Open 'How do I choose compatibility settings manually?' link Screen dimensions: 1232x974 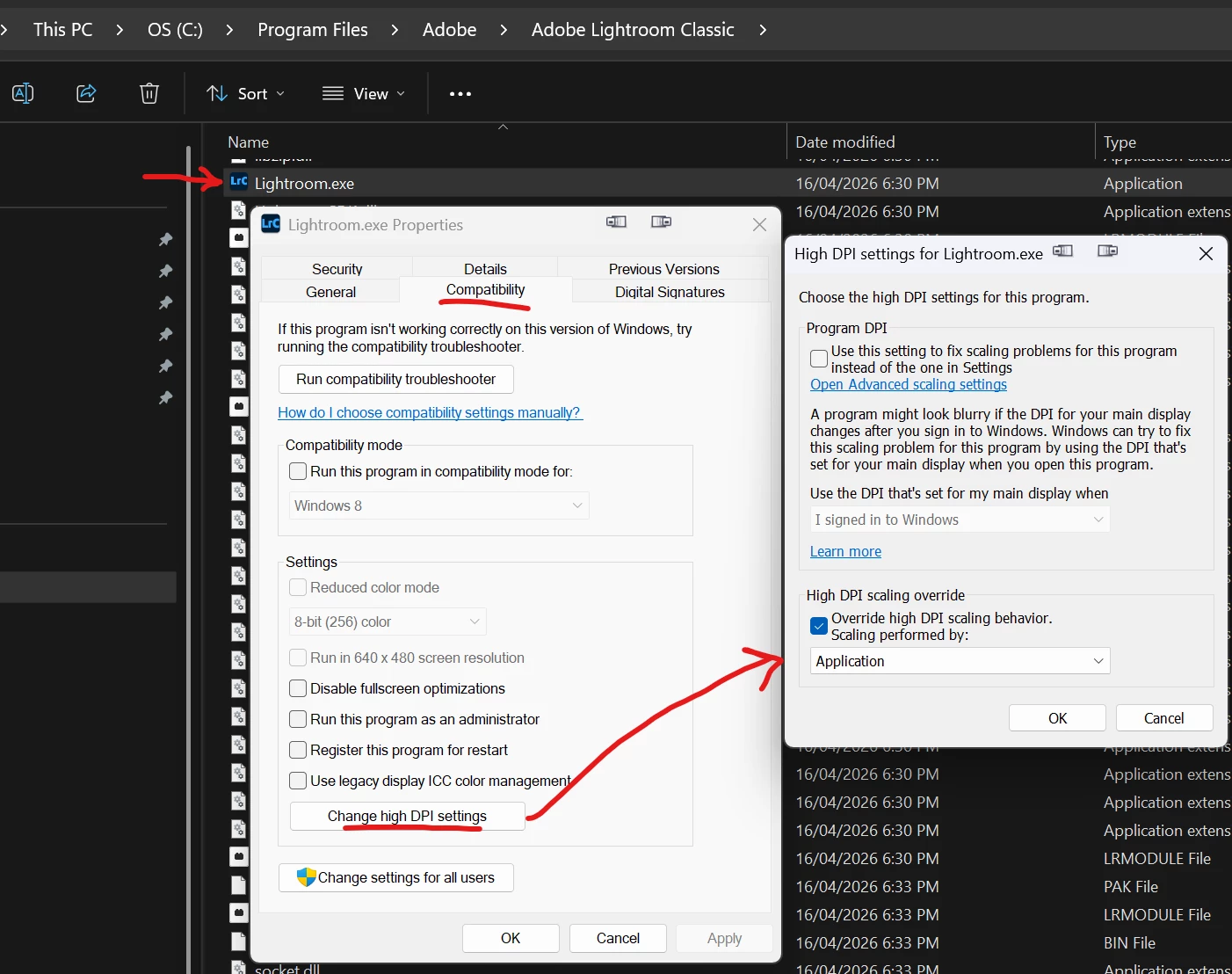[430, 412]
